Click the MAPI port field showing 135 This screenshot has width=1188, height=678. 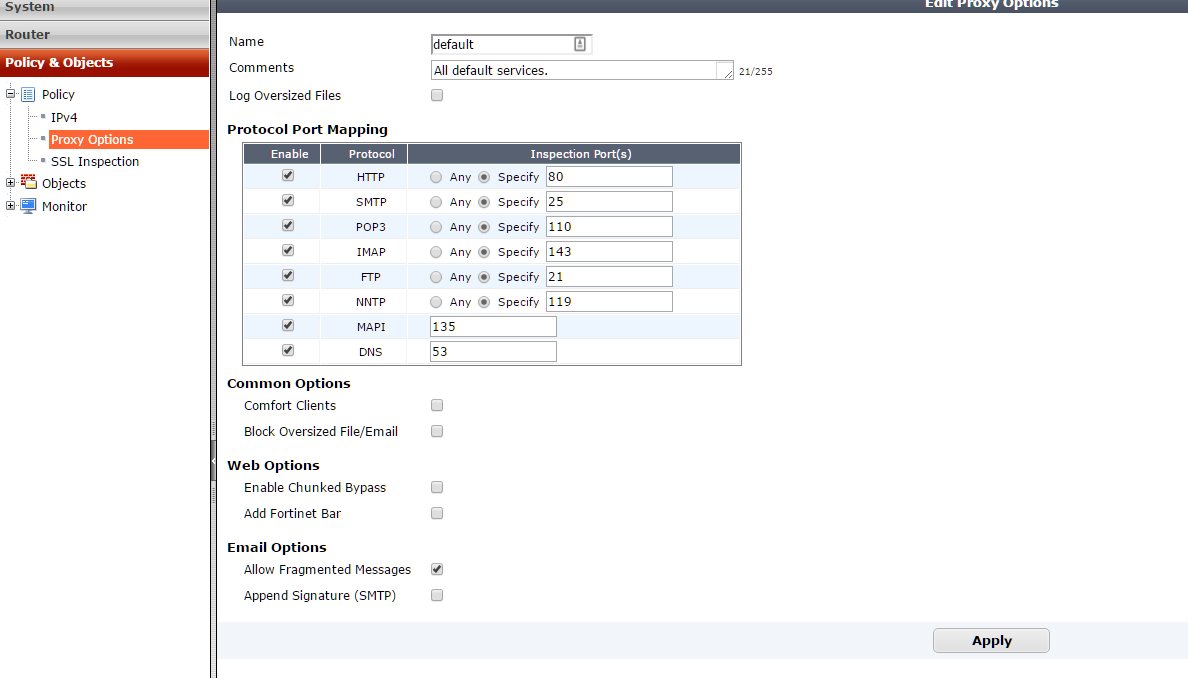[x=493, y=327]
